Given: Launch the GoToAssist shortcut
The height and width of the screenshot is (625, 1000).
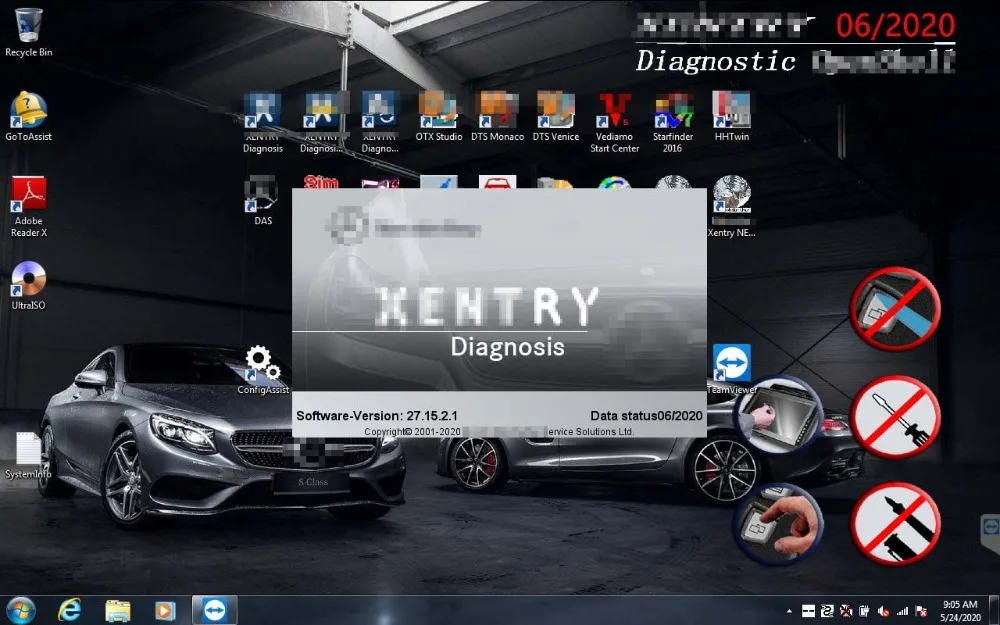Looking at the screenshot, I should (28, 116).
